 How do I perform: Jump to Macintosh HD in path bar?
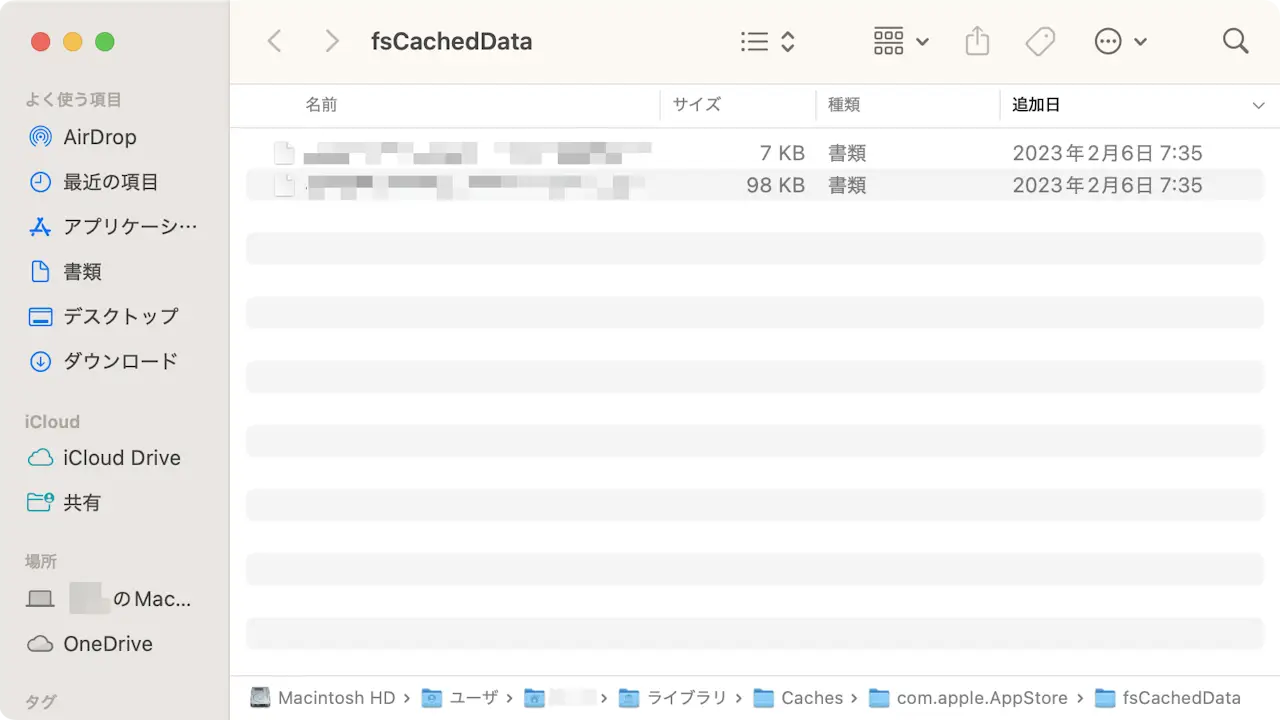336,698
